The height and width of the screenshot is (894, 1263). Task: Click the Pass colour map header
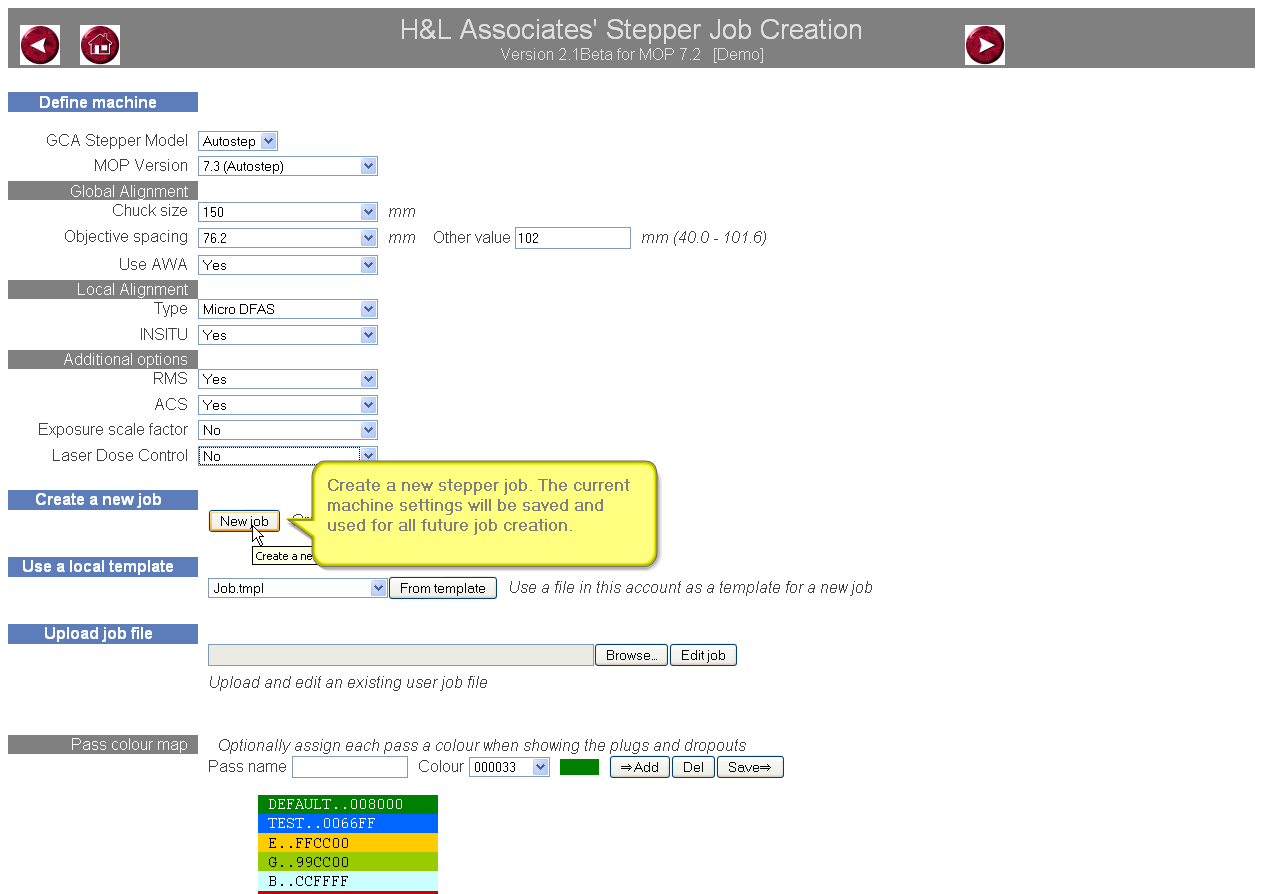103,744
